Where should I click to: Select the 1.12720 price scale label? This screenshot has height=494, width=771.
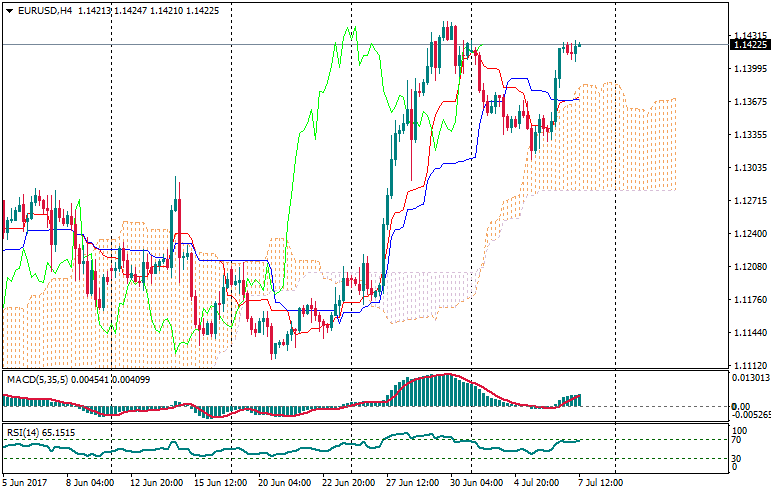750,201
